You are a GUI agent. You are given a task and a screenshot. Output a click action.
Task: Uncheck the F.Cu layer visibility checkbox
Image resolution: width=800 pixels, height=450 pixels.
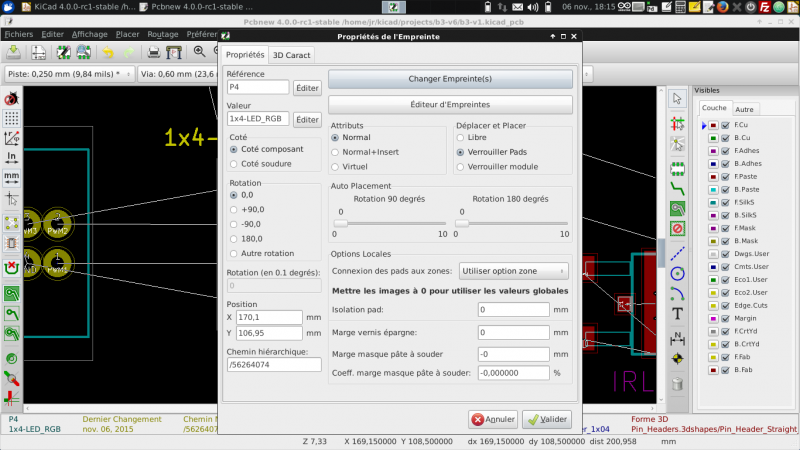725,125
